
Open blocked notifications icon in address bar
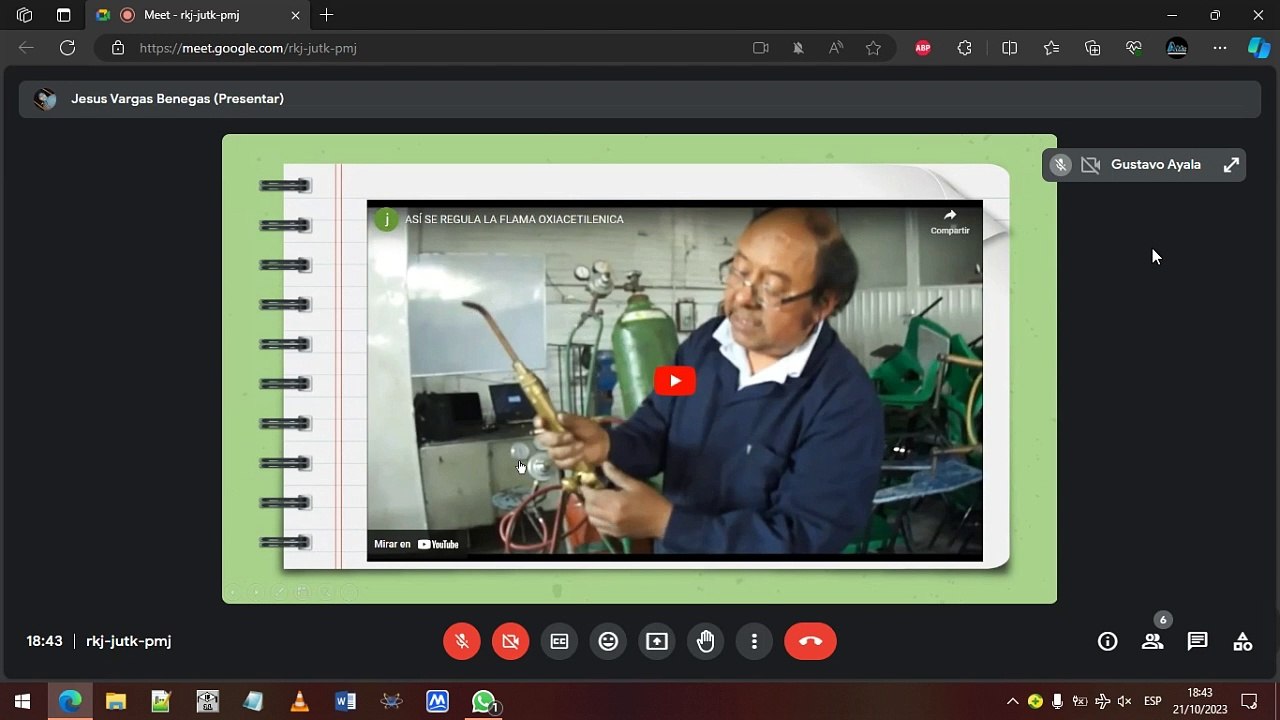coord(798,48)
